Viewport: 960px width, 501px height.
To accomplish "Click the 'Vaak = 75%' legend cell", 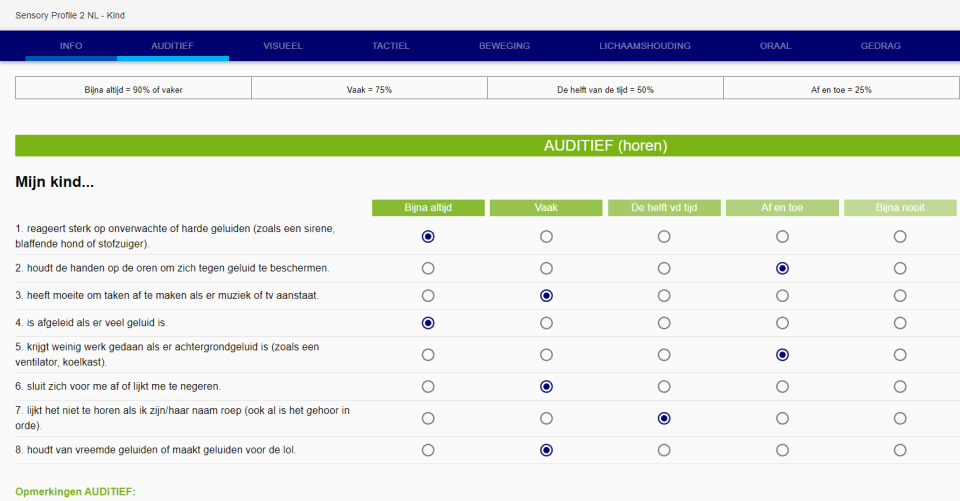I will click(369, 89).
